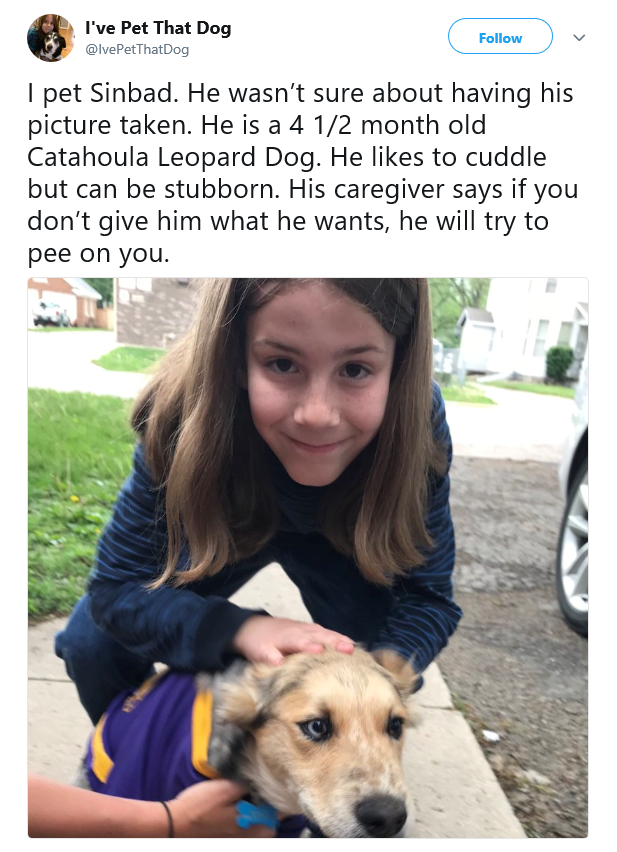
Task: Click the word Sinbad in the tweet
Action: (x=133, y=93)
